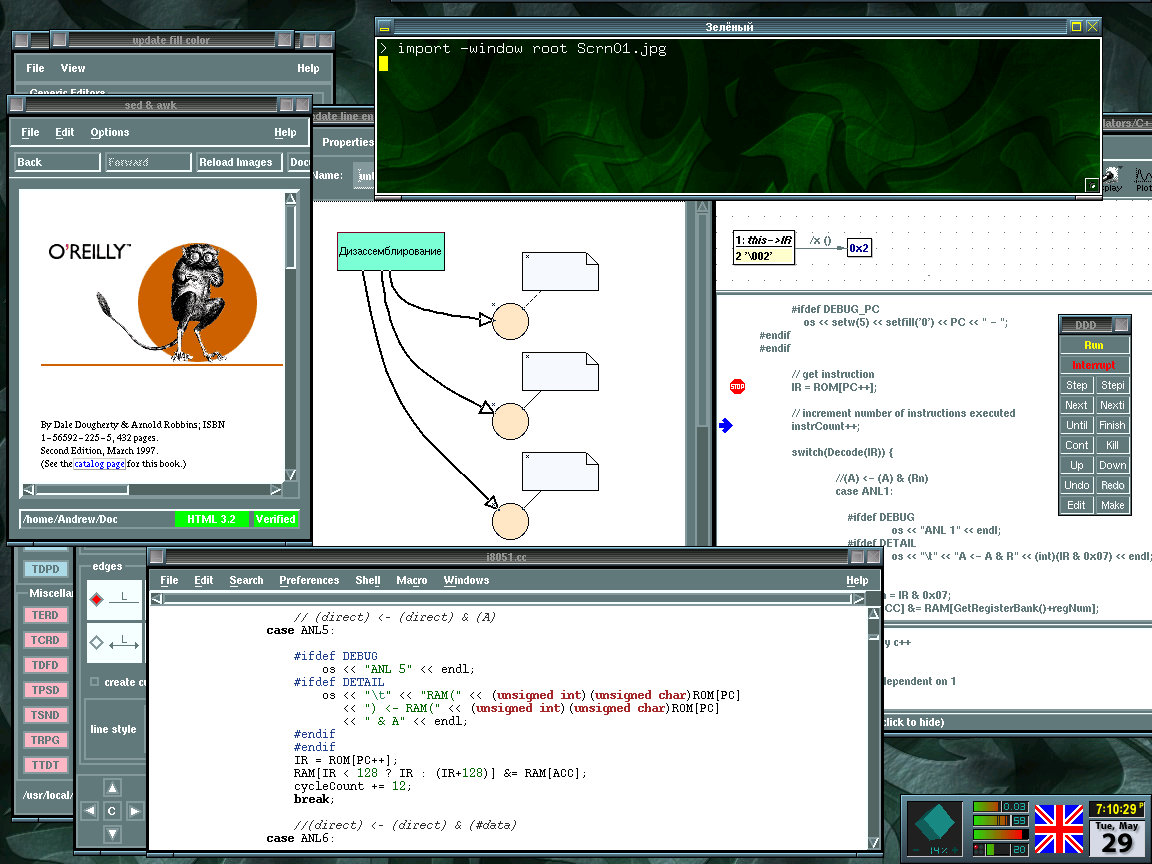The height and width of the screenshot is (864, 1152).
Task: Follow the catalog page hyperlink
Action: tap(100, 464)
